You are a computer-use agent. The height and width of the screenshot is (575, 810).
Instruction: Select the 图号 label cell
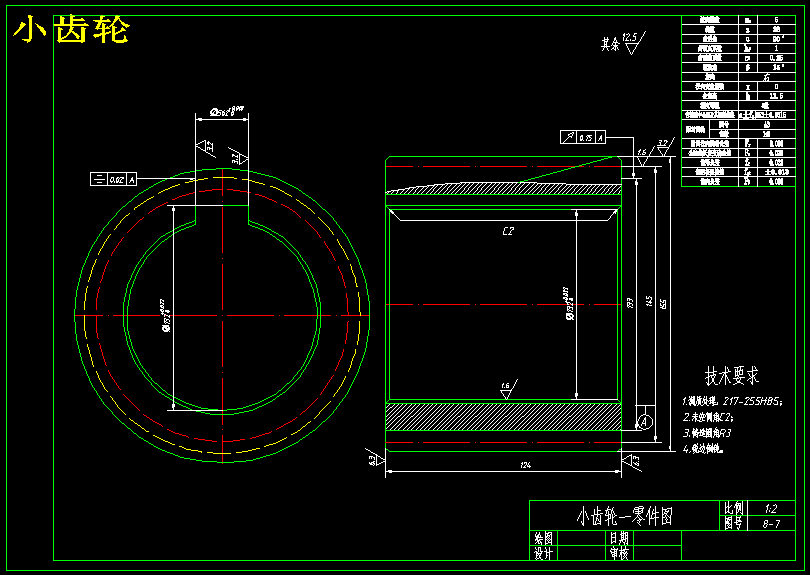[734, 523]
